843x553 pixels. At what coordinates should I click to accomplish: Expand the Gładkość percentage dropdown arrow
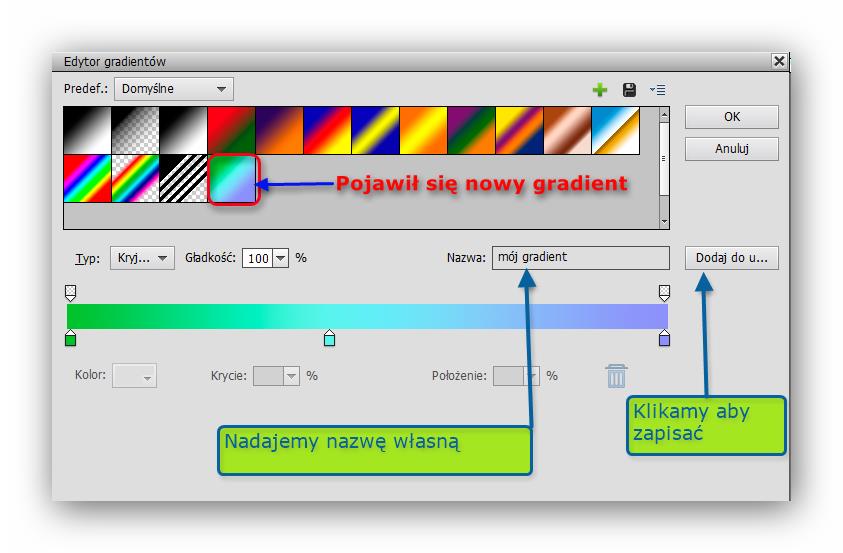tap(281, 258)
